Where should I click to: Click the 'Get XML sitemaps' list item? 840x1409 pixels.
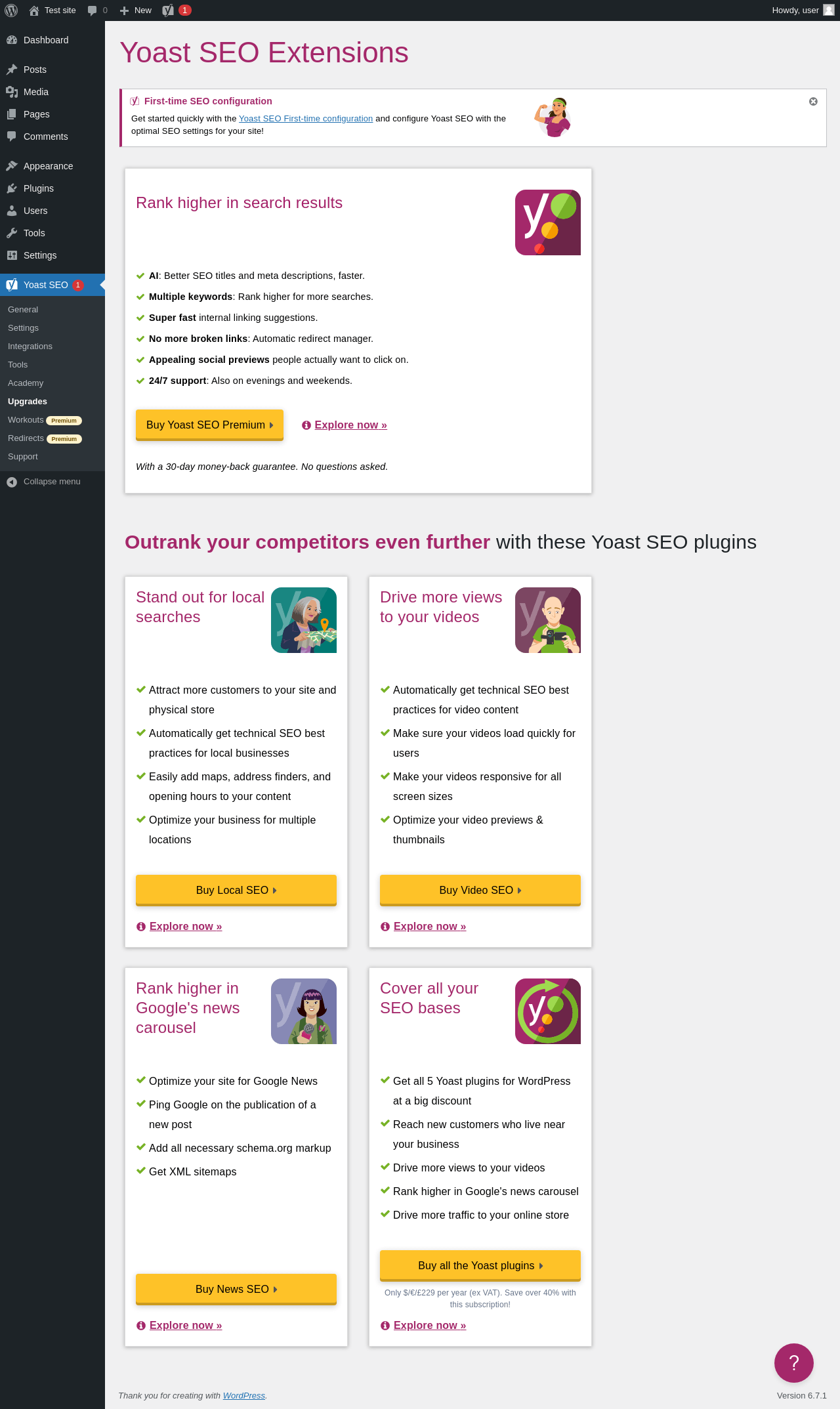click(192, 1172)
